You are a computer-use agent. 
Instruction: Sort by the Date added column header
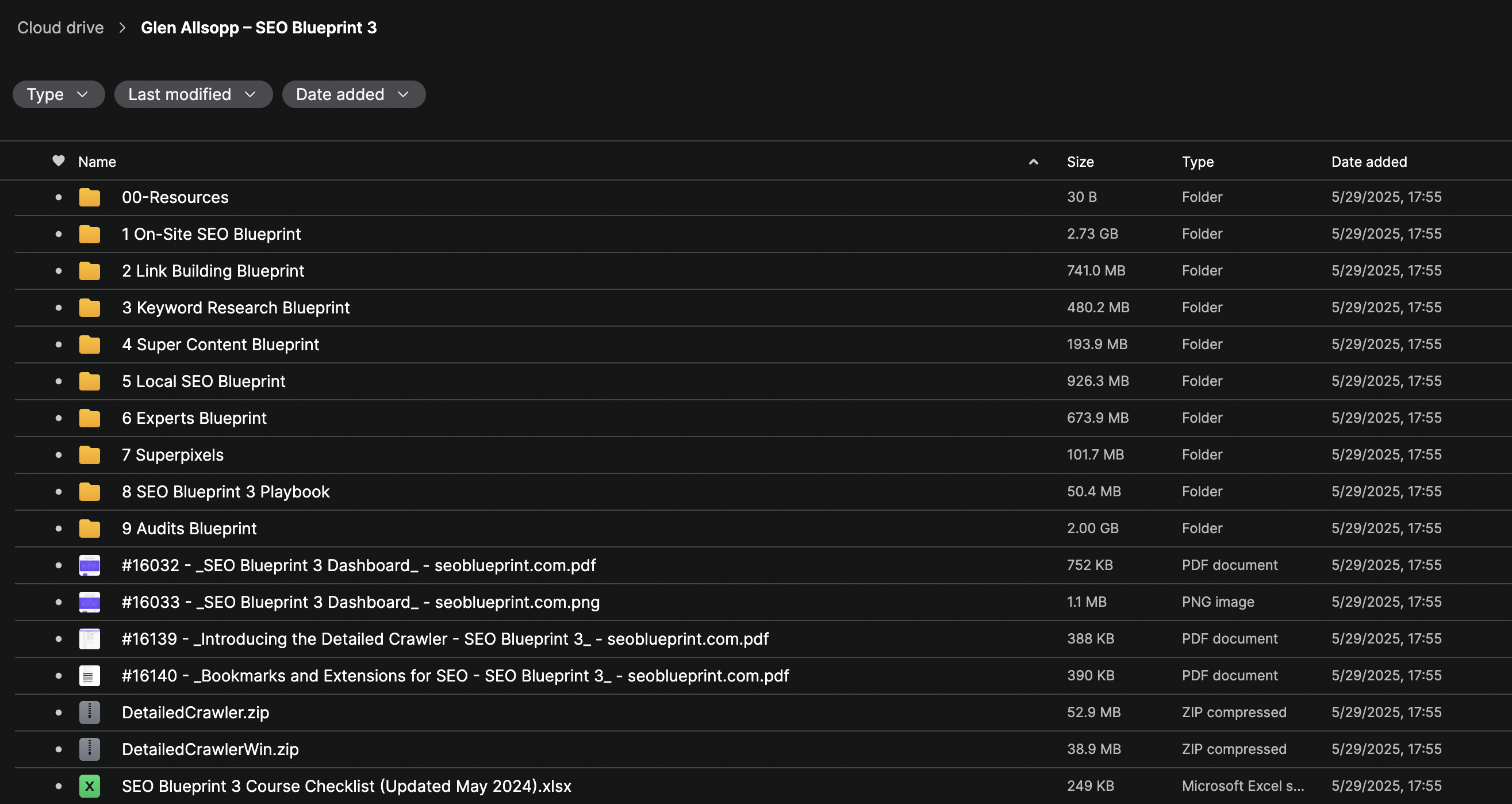point(1369,162)
